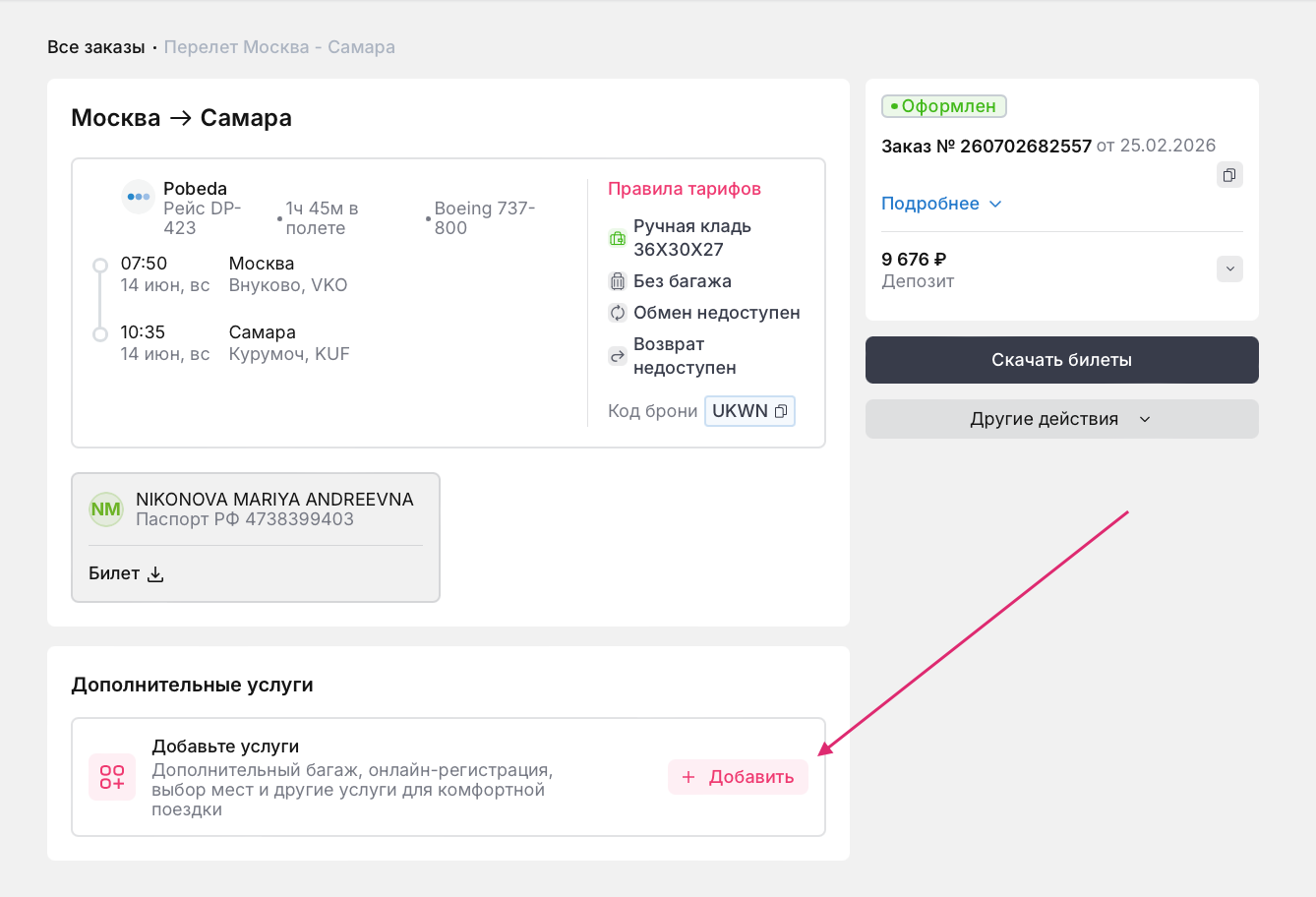Click the NM passenger avatar
1316x897 pixels.
click(x=106, y=509)
